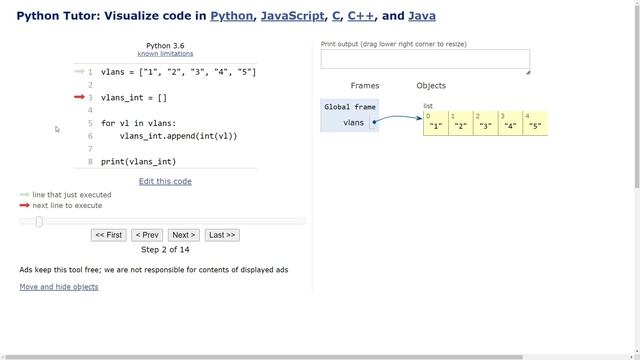Image resolution: width=640 pixels, height=360 pixels.
Task: Click inside the Print output box
Action: [425, 59]
